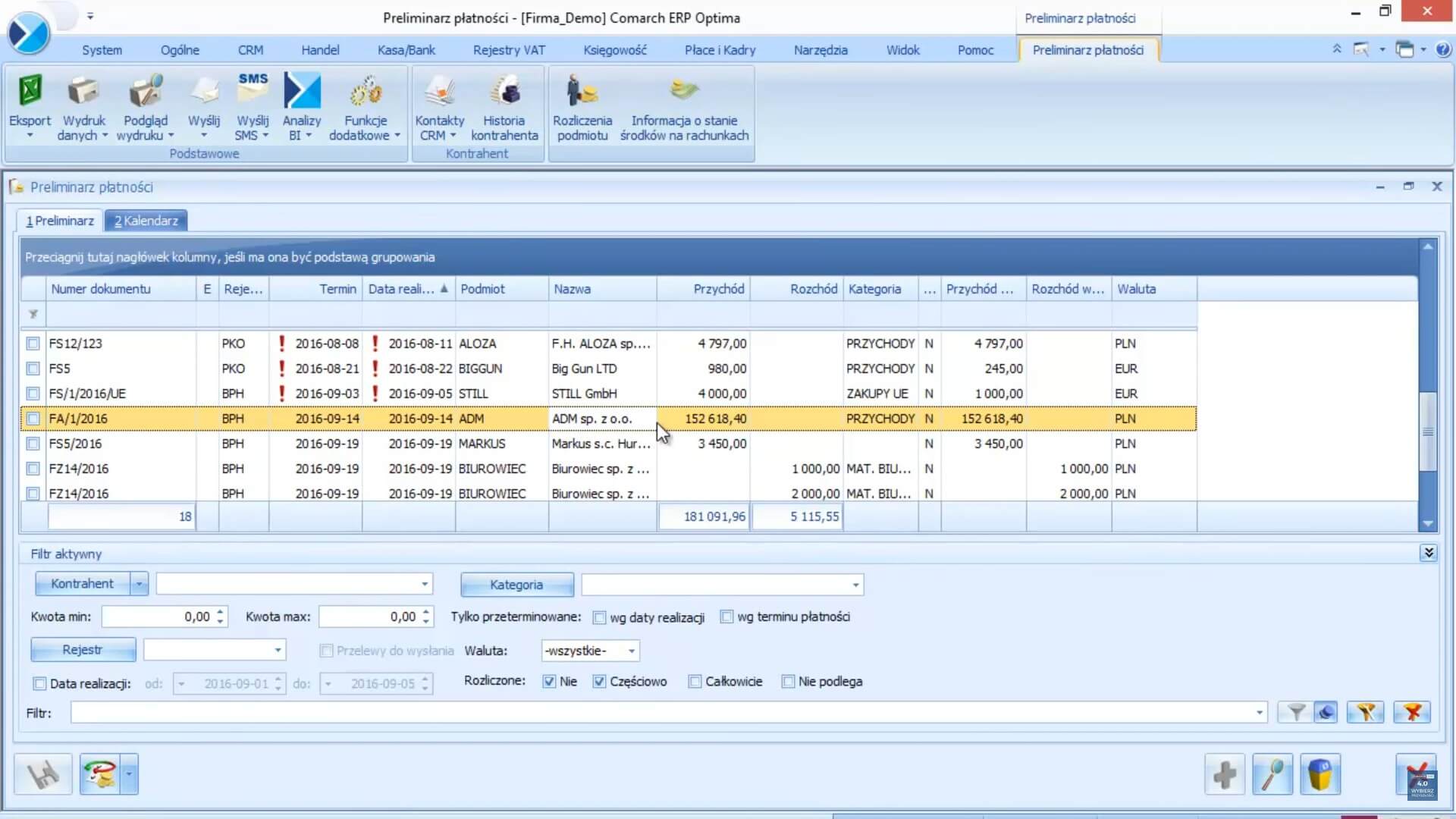1456x819 pixels.
Task: Open the Eksport dropdown arrow
Action: (30, 136)
